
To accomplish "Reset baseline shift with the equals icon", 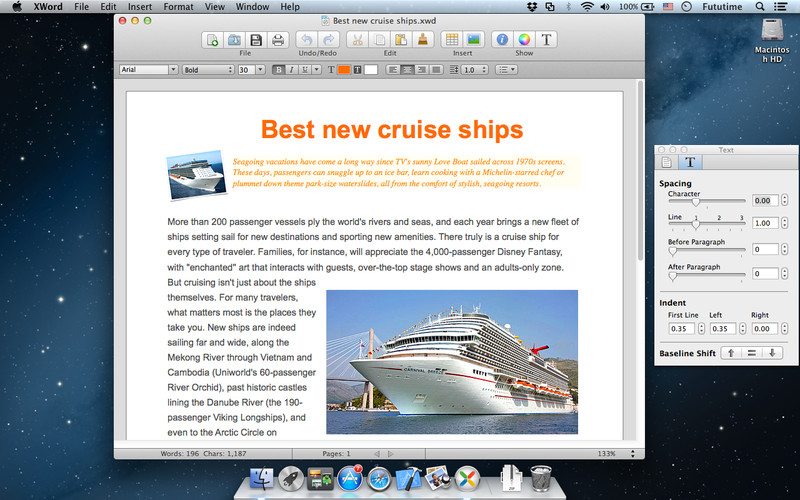I will [752, 353].
